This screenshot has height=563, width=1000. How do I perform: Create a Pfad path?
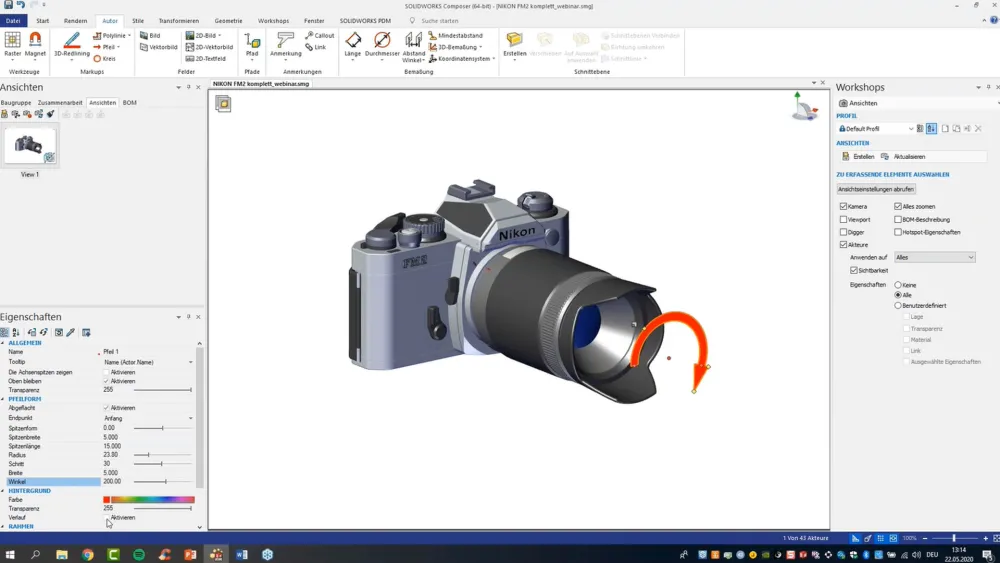pos(252,45)
